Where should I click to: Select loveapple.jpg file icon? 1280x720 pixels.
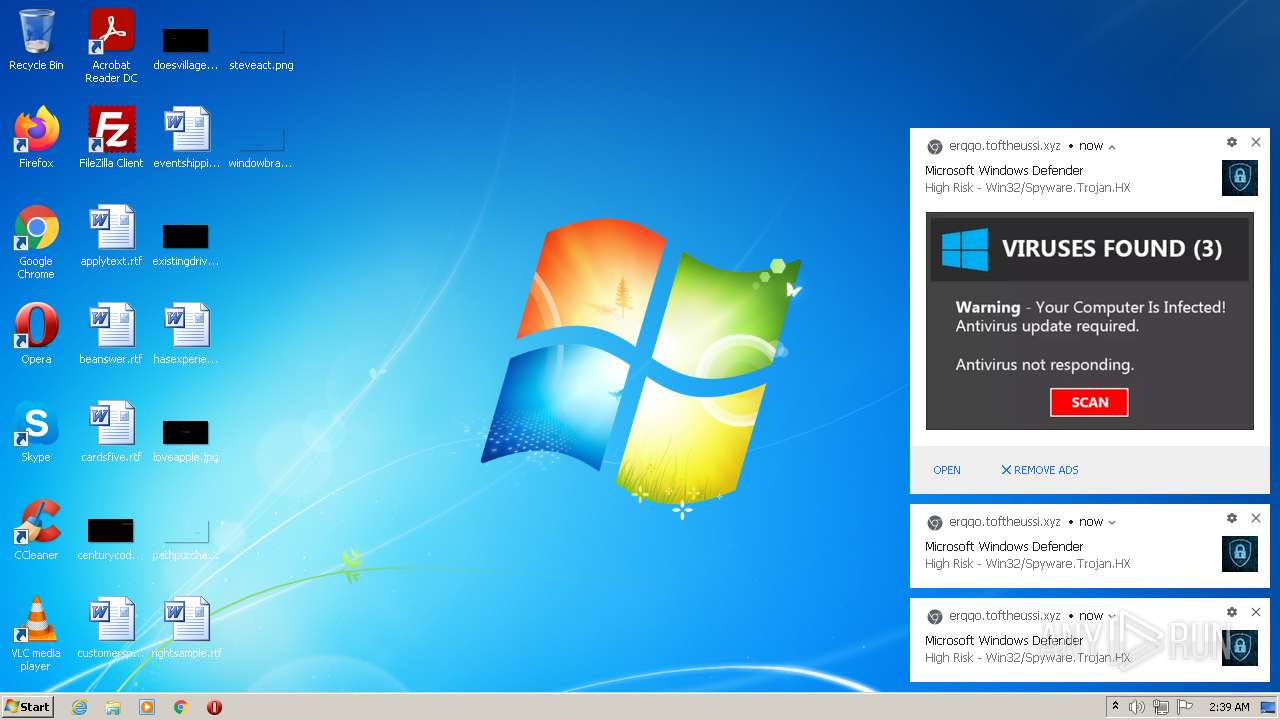[x=186, y=440]
